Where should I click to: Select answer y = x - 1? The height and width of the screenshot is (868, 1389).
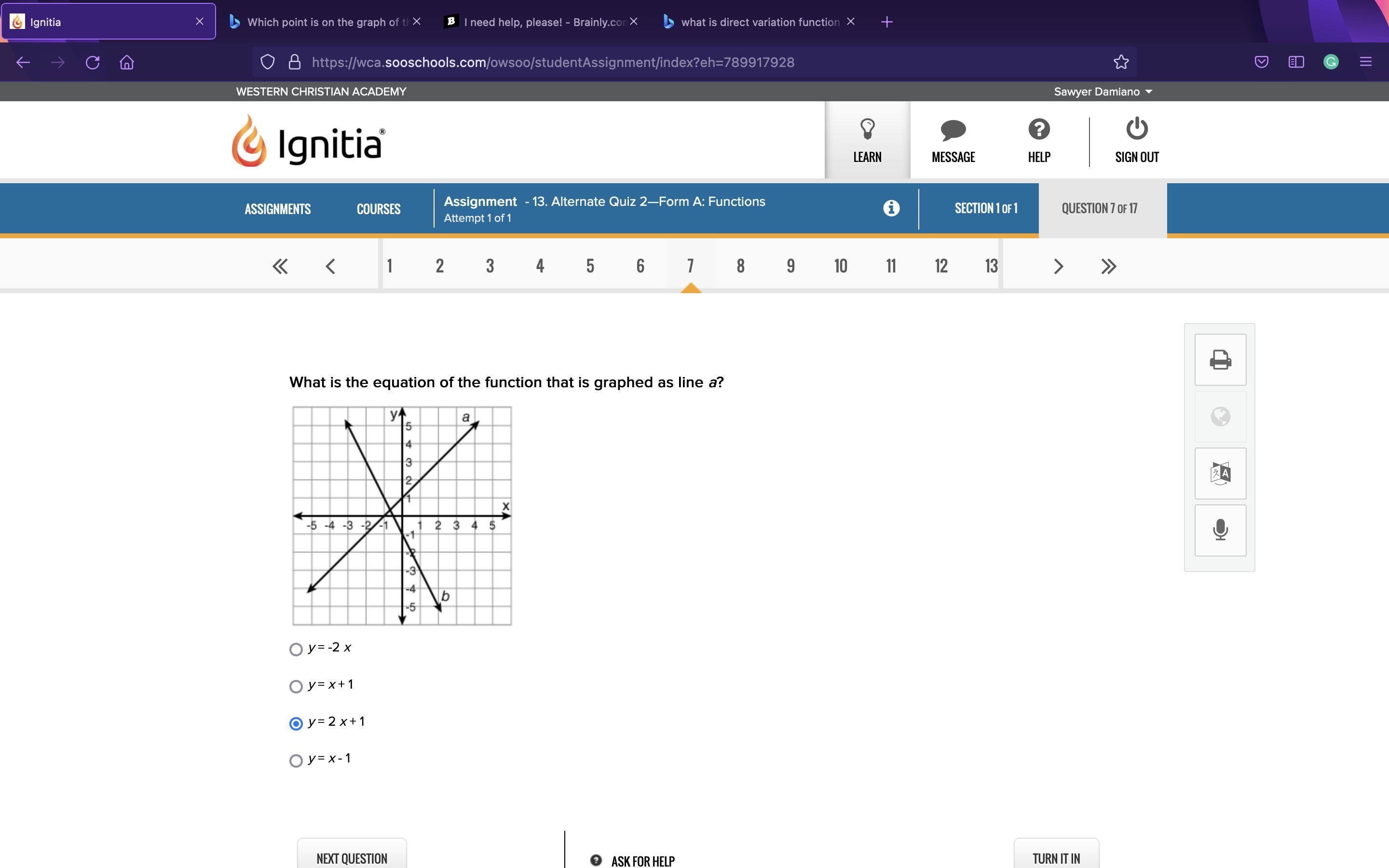point(296,760)
